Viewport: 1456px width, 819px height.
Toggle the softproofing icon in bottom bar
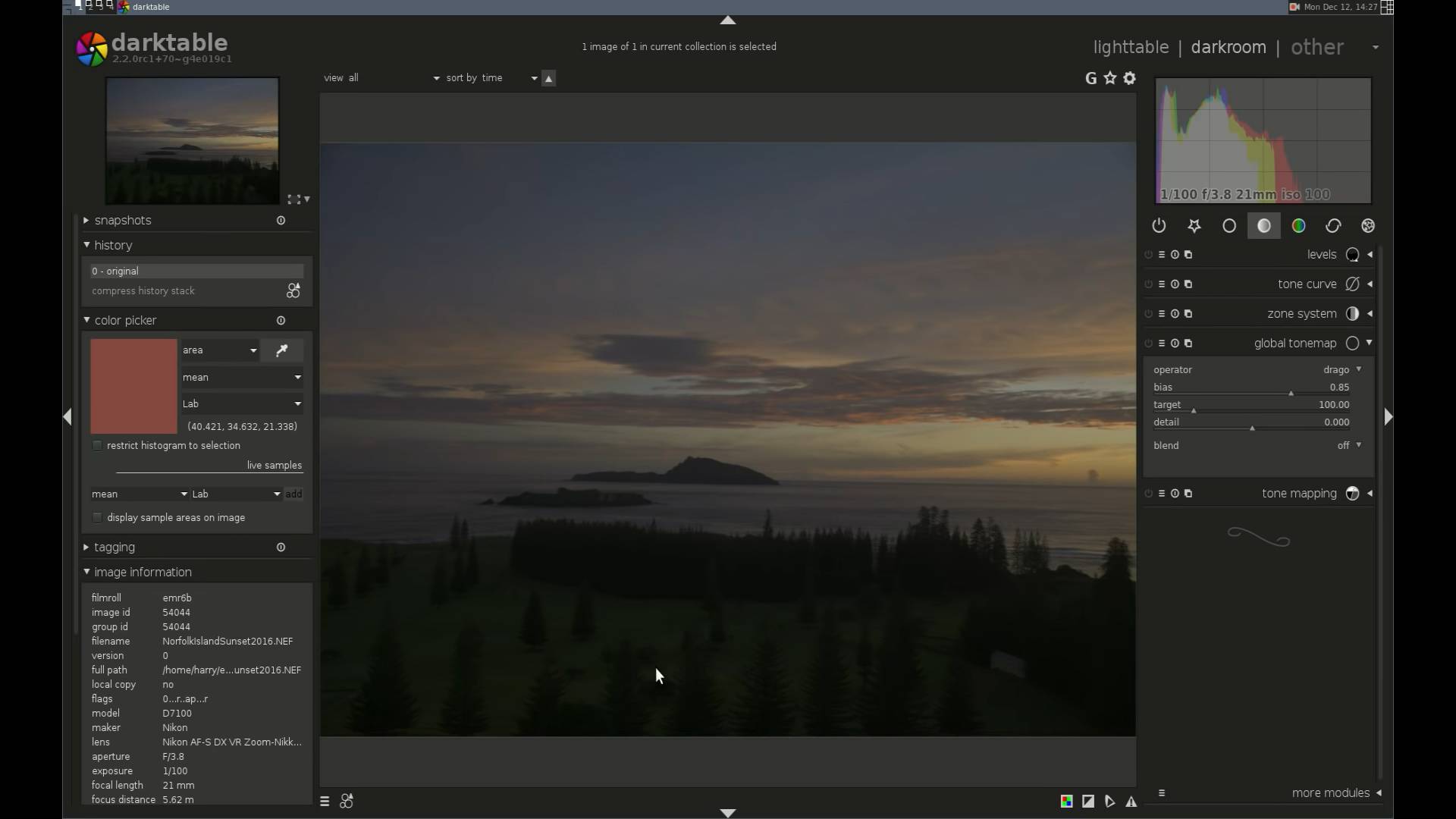1109,802
